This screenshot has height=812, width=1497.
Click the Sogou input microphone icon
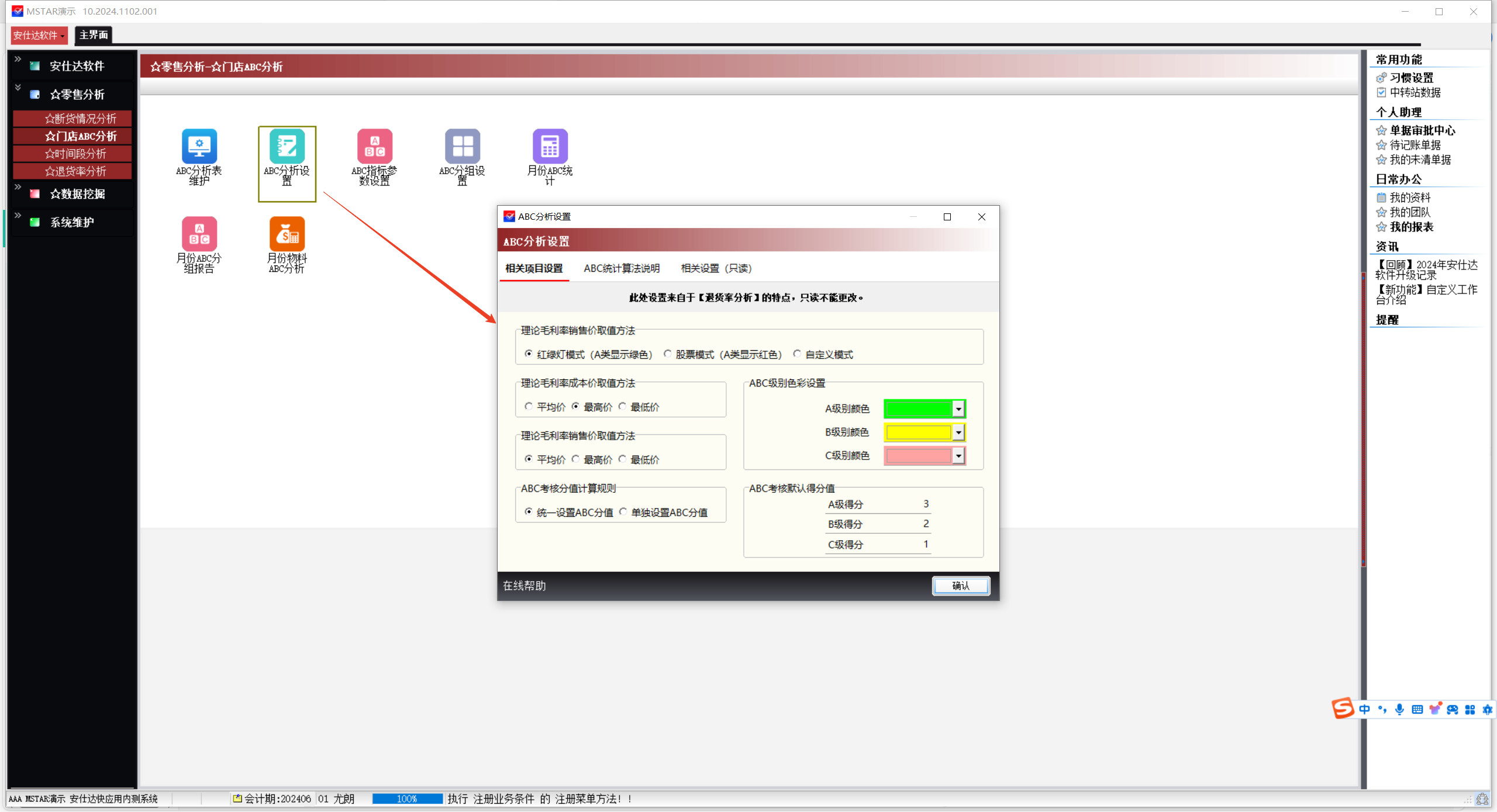(1399, 710)
